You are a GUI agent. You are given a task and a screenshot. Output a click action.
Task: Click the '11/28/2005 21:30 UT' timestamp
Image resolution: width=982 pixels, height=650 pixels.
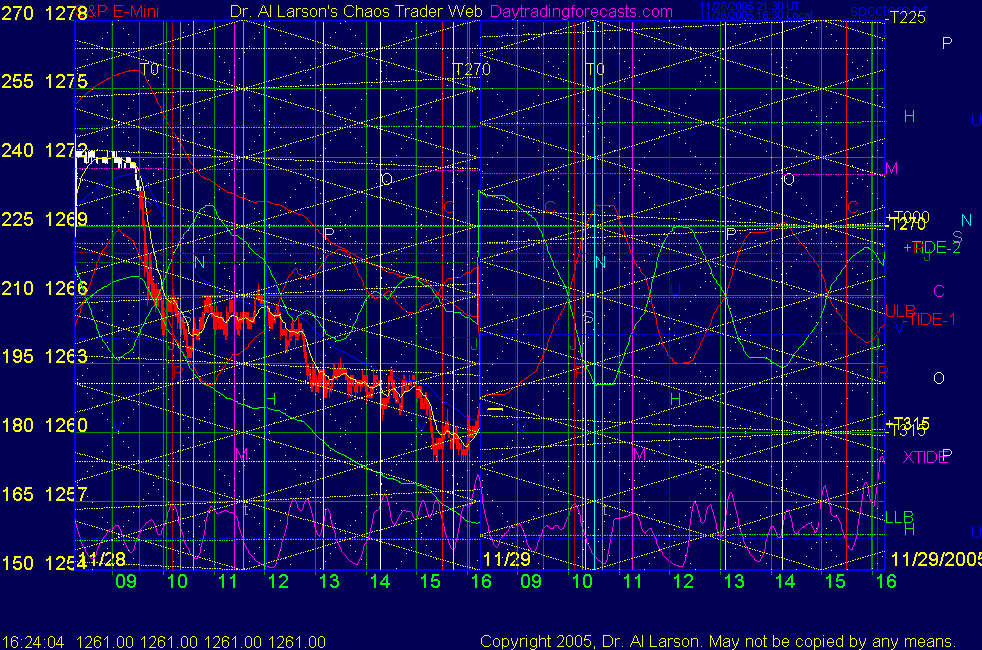[x=748, y=6]
